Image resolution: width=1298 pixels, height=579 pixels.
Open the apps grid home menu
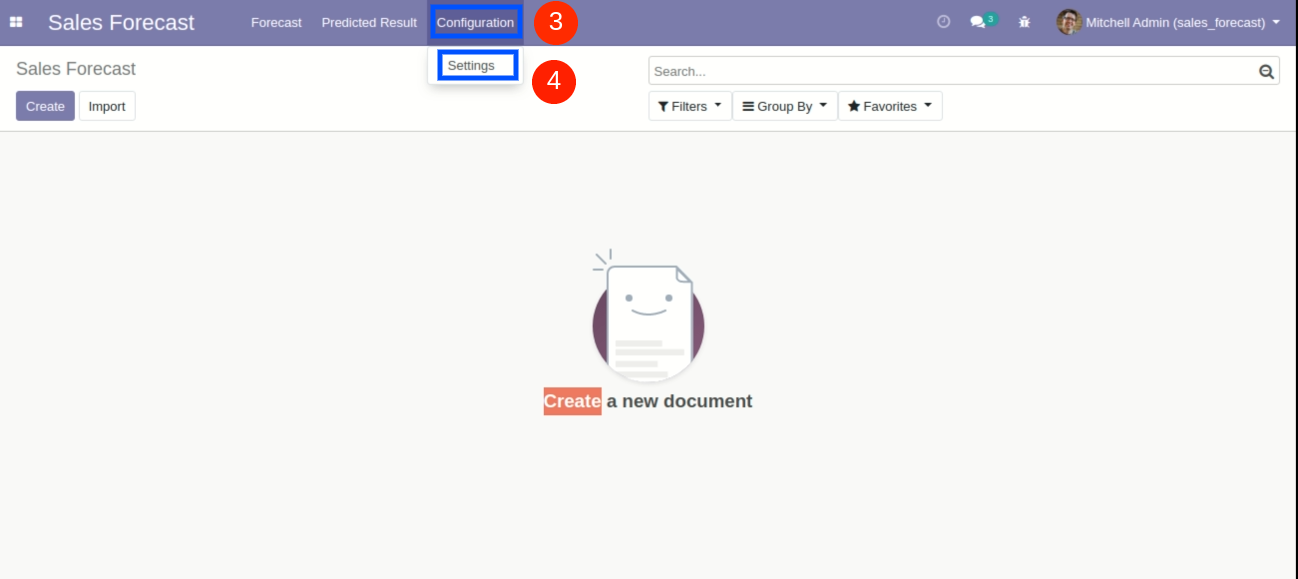click(16, 22)
